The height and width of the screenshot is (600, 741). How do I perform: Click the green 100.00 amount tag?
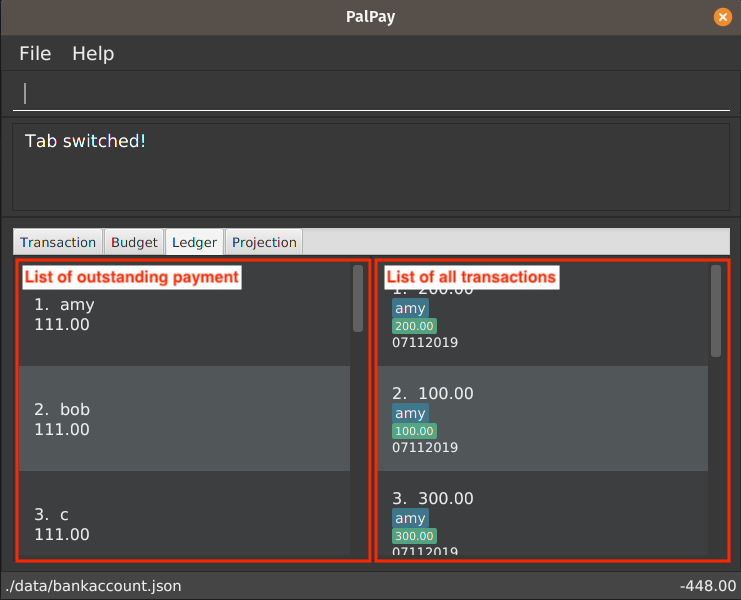point(414,431)
